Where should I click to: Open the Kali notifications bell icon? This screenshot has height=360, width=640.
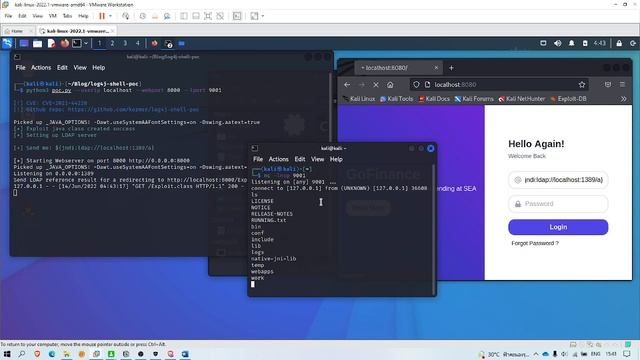coord(571,43)
